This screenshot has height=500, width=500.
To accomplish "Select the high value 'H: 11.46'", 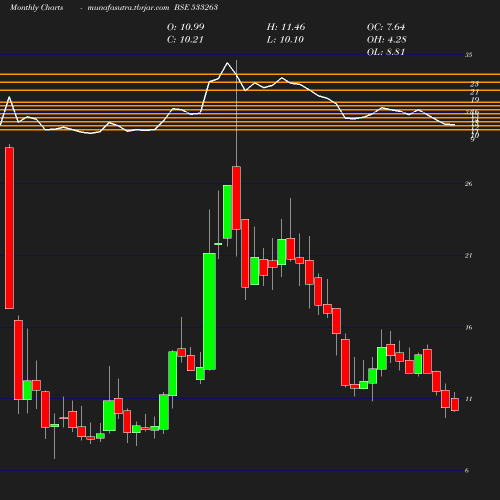I will tap(286, 27).
